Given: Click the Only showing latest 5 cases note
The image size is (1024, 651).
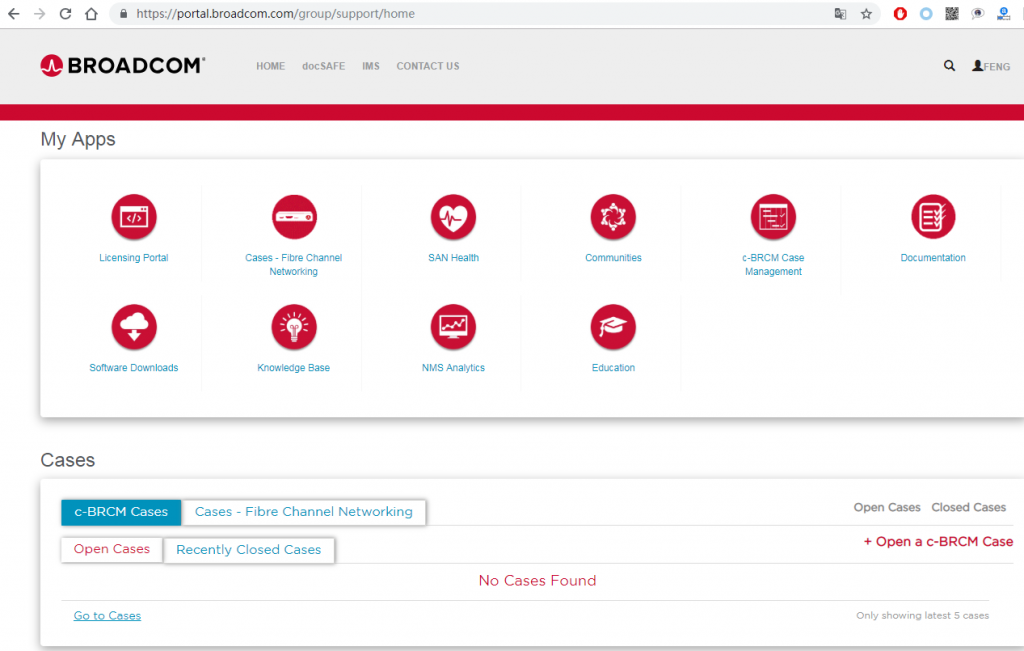Looking at the screenshot, I should tap(923, 616).
